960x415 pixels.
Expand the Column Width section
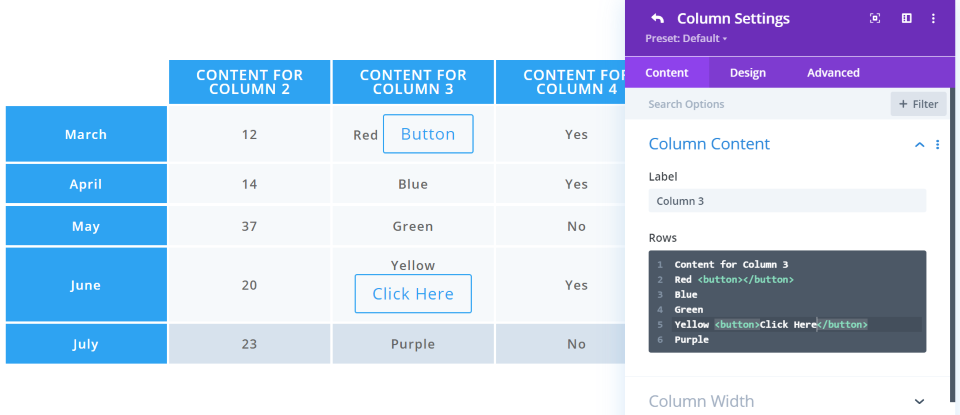click(919, 401)
